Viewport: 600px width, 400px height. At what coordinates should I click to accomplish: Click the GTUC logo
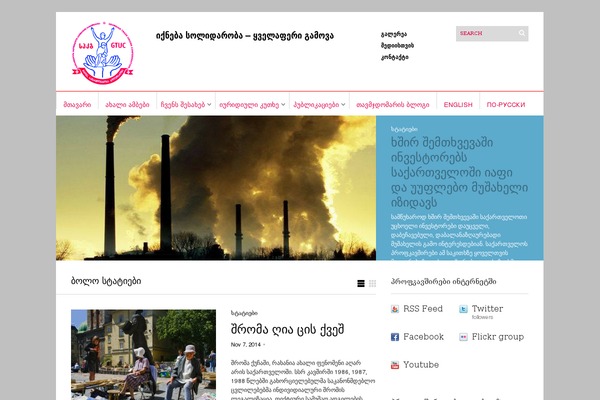tap(103, 53)
